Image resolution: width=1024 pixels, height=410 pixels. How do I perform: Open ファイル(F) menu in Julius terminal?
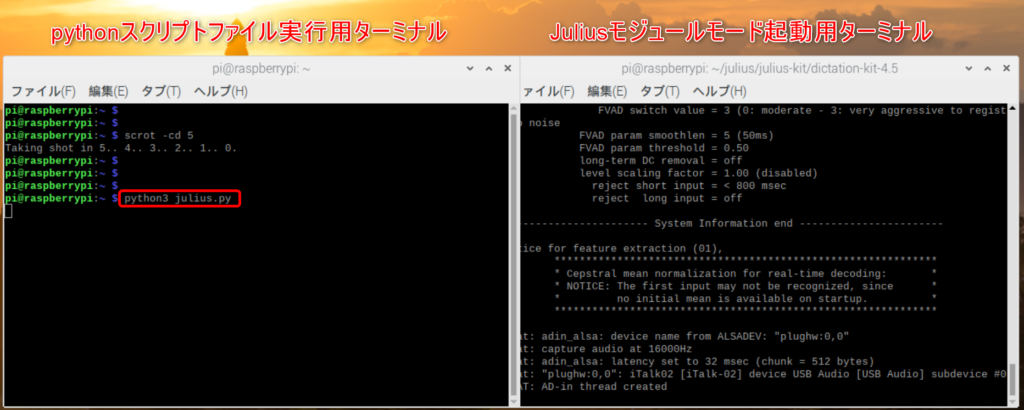548,91
